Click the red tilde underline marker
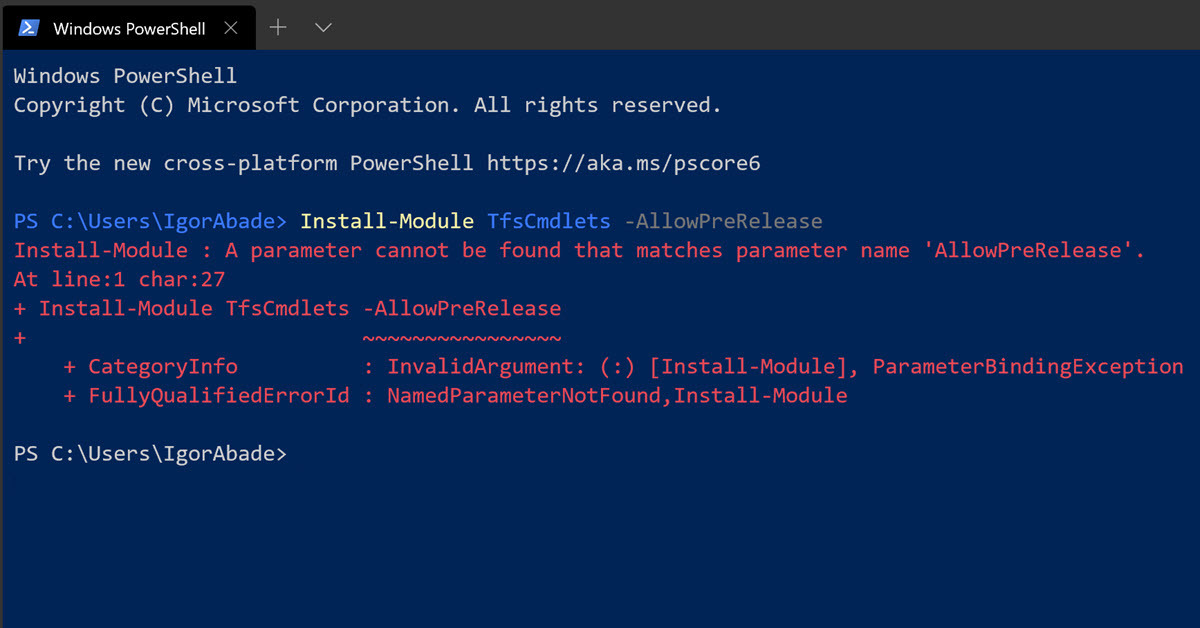Screen dimensions: 1200x628 pyautogui.click(x=462, y=337)
